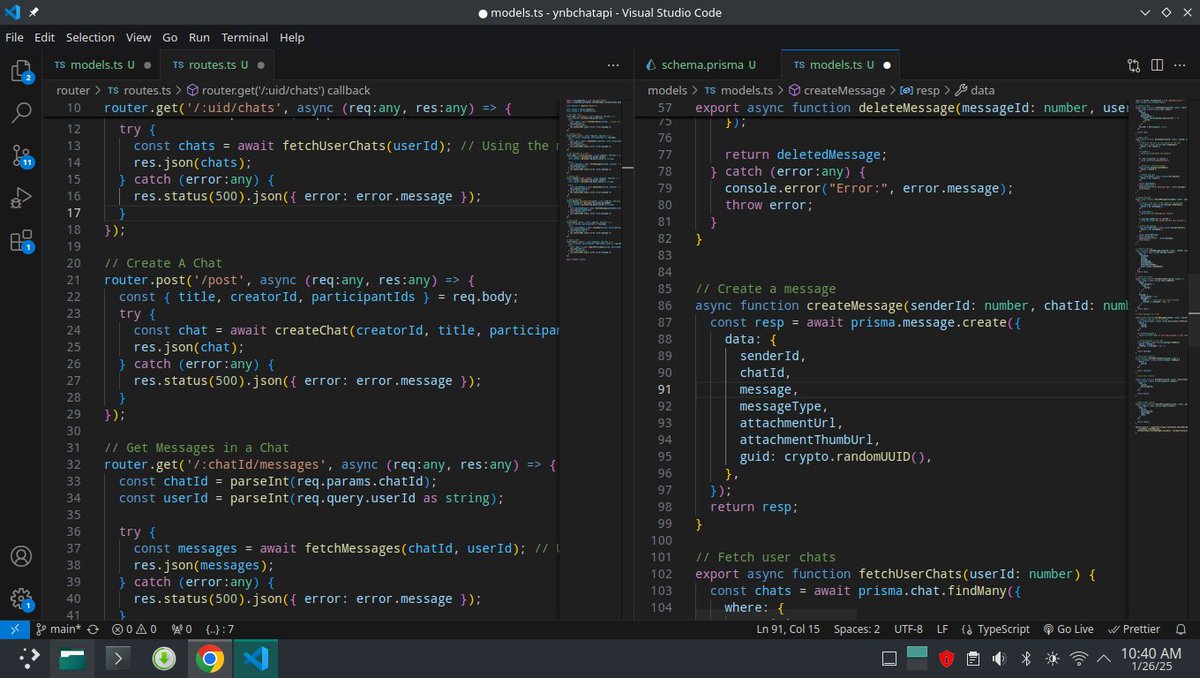Open the Source Control view
The image size is (1200, 678).
coord(21,155)
